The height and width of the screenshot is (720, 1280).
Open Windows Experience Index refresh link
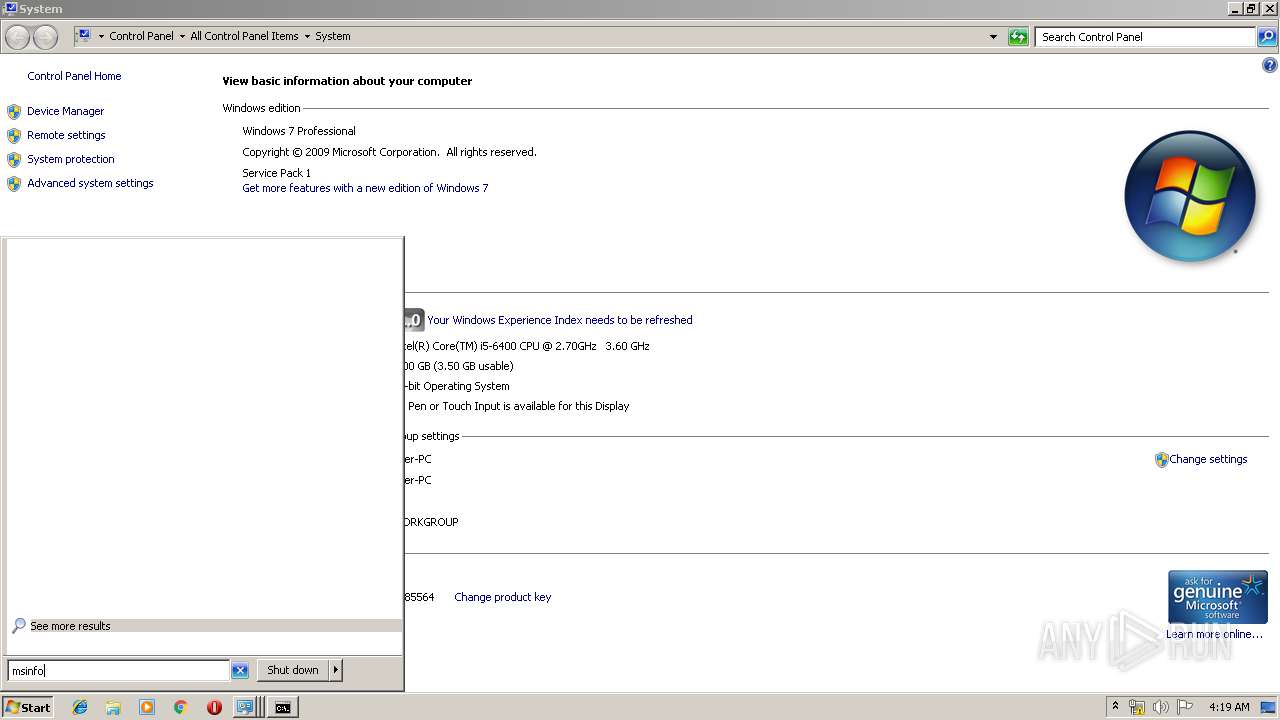coord(559,320)
